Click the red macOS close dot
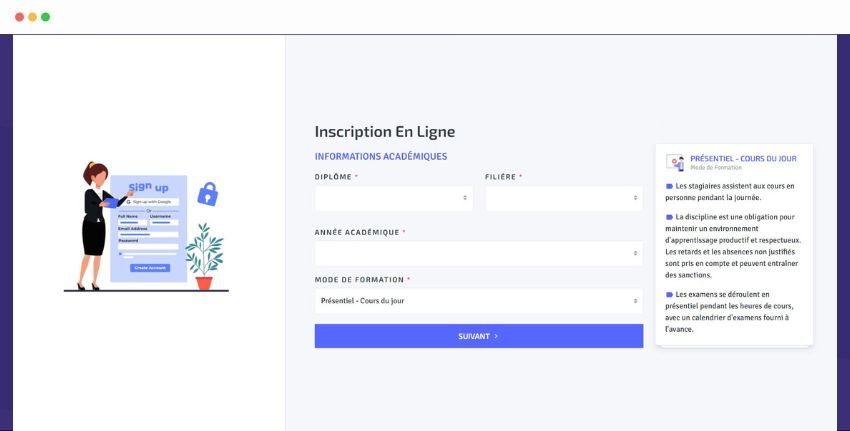Viewport: 850px width, 431px height. (x=20, y=17)
